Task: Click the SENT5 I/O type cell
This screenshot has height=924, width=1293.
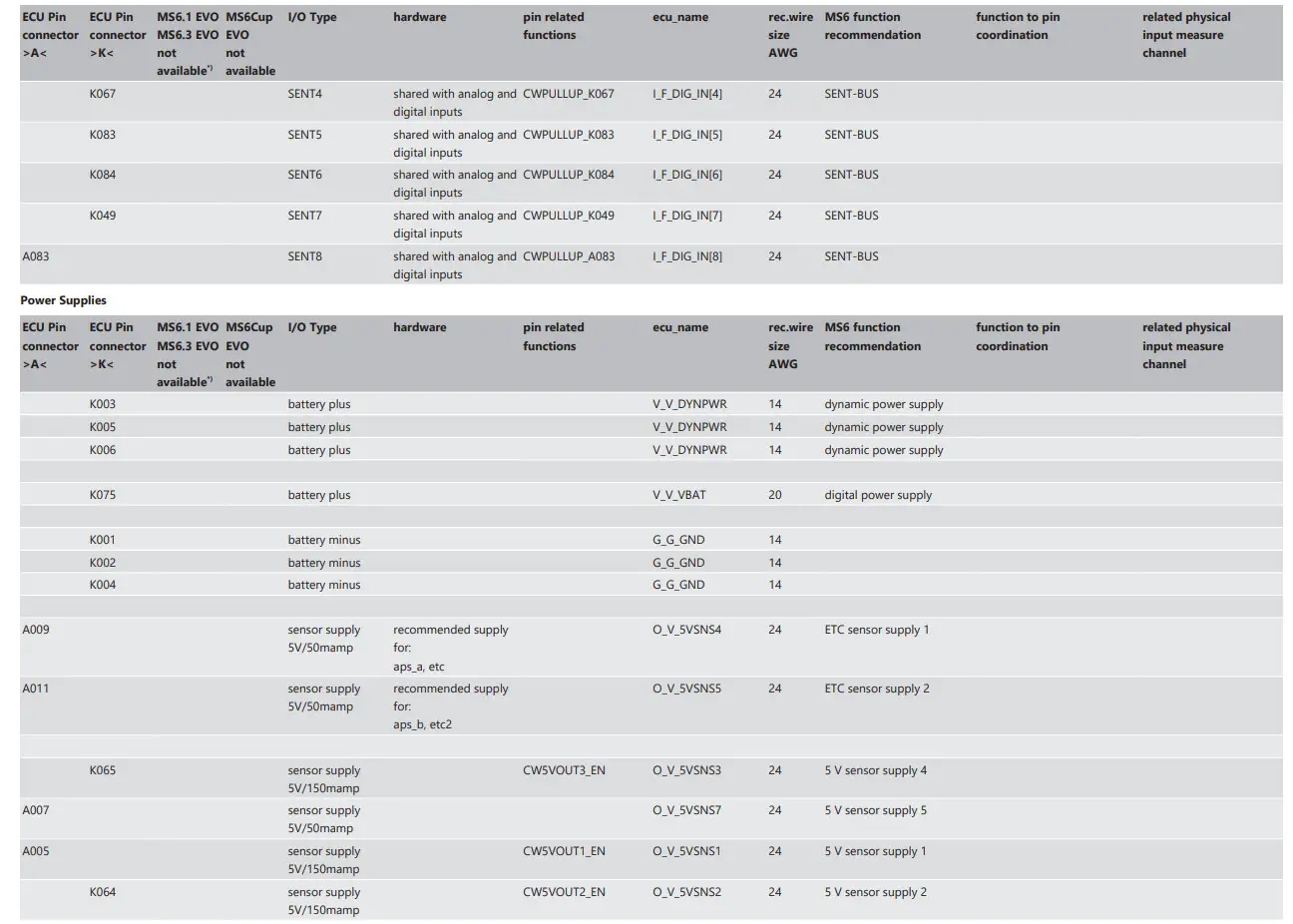Action: [x=304, y=135]
